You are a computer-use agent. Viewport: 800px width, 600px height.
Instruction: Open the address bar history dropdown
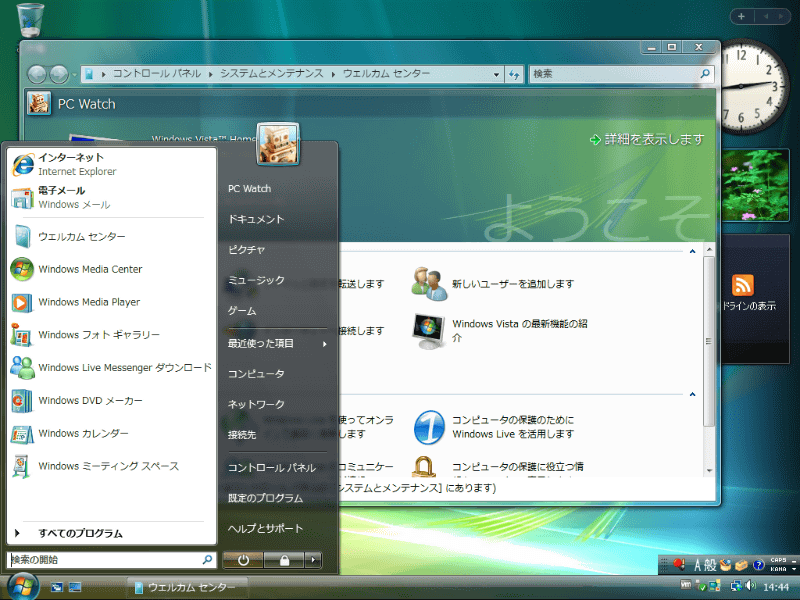point(496,74)
